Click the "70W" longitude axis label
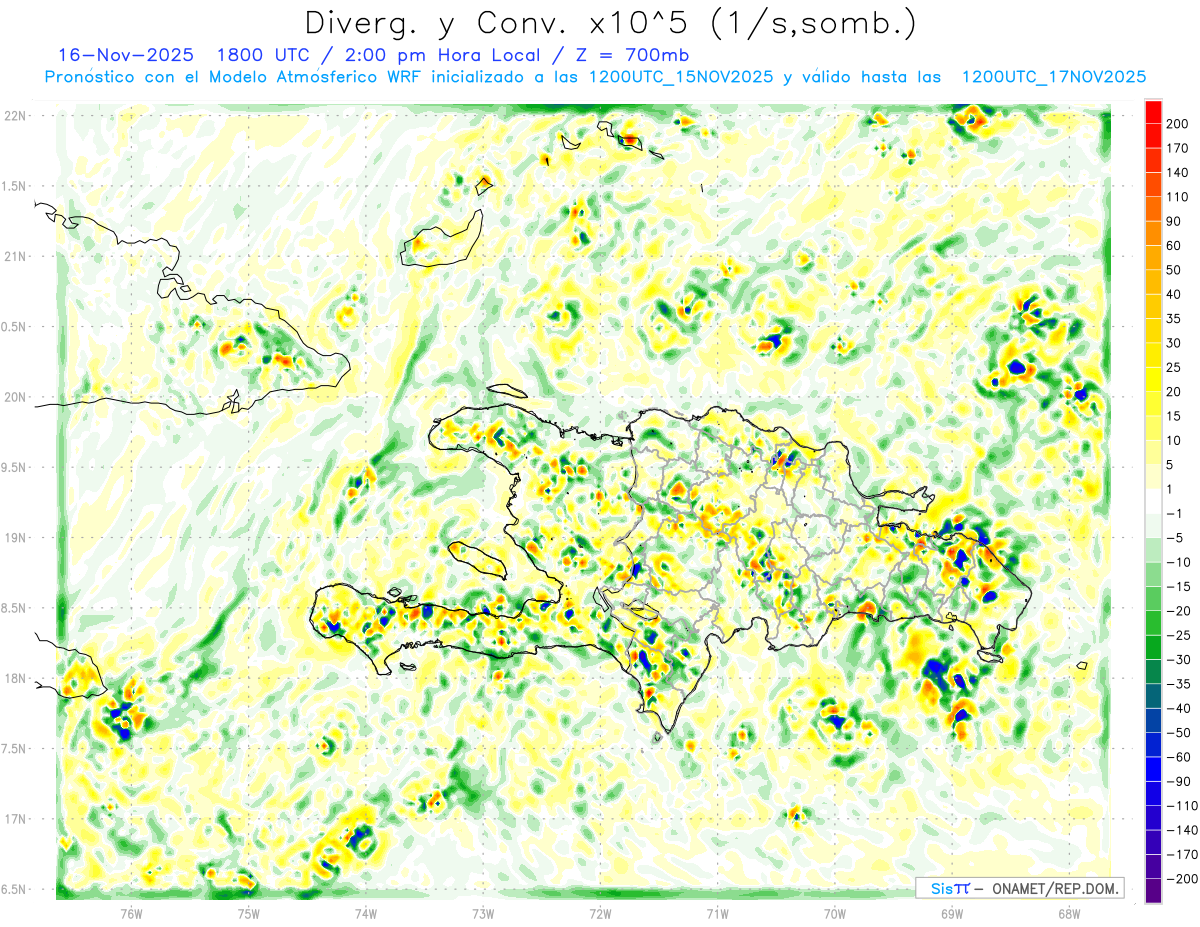Image resolution: width=1200 pixels, height=927 pixels. pos(835,913)
